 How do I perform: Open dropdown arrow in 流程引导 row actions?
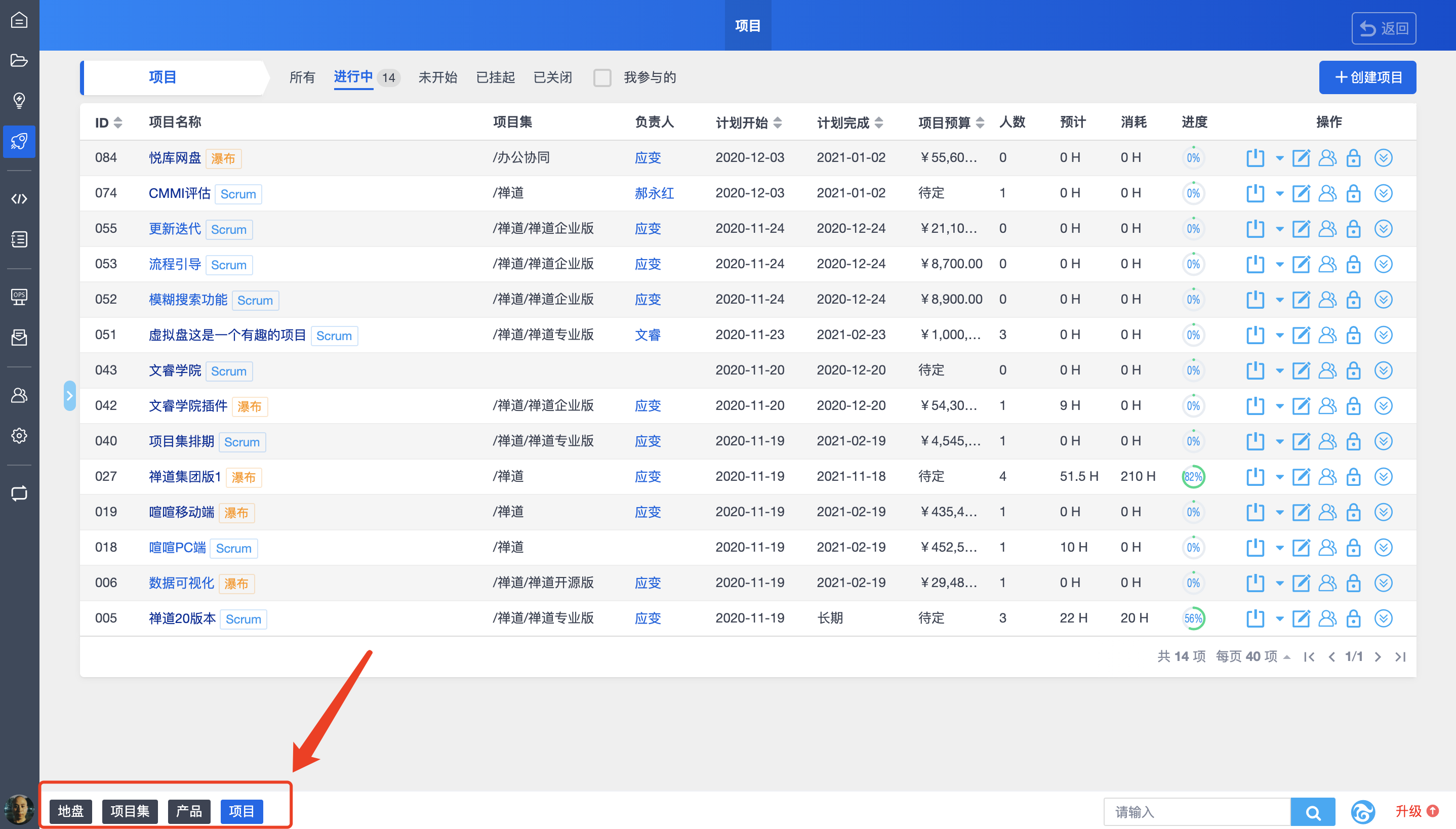(1279, 265)
